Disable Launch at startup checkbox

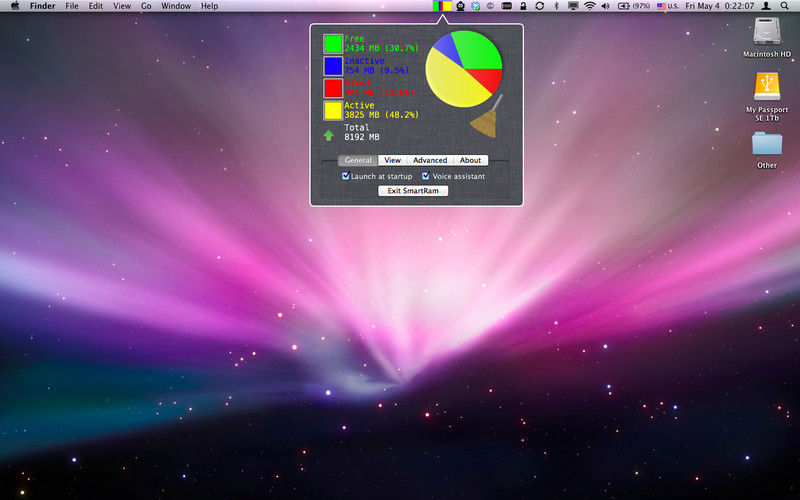[x=346, y=176]
